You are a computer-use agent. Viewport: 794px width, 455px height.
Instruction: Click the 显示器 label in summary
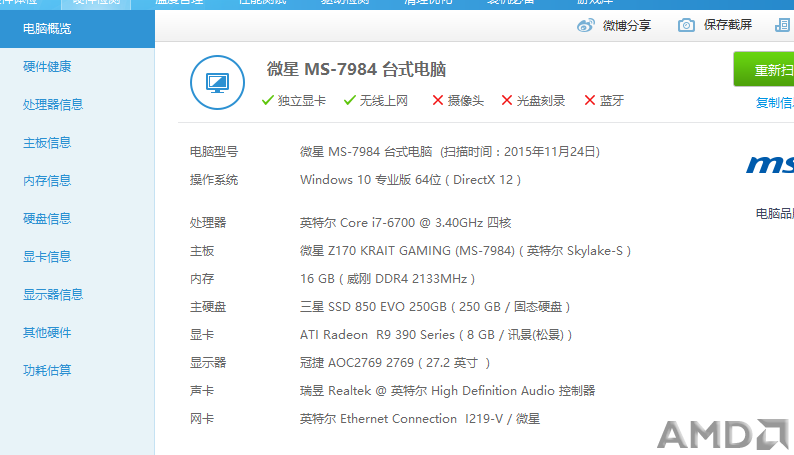pos(208,363)
